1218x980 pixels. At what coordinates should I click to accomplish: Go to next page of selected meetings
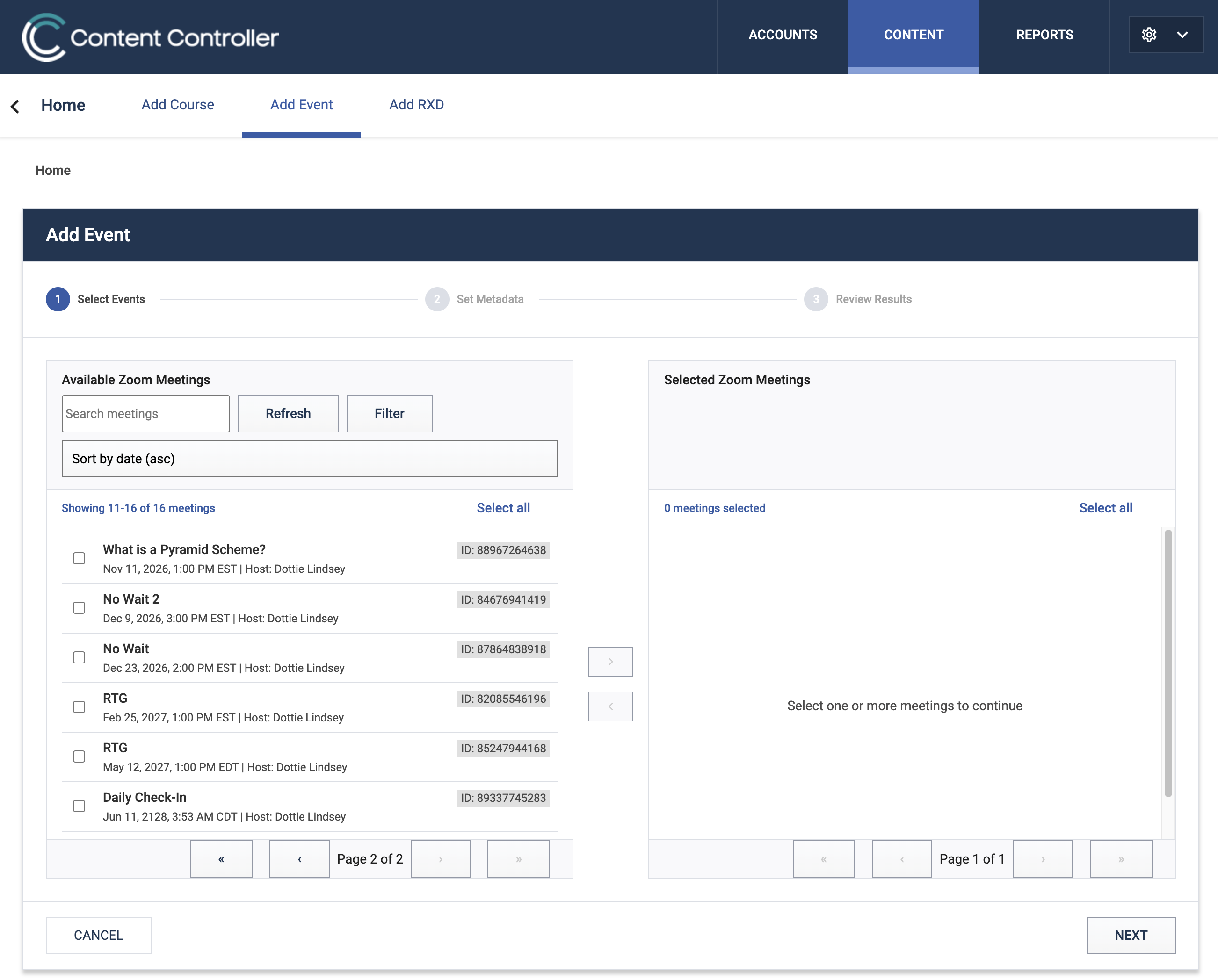click(x=1043, y=859)
